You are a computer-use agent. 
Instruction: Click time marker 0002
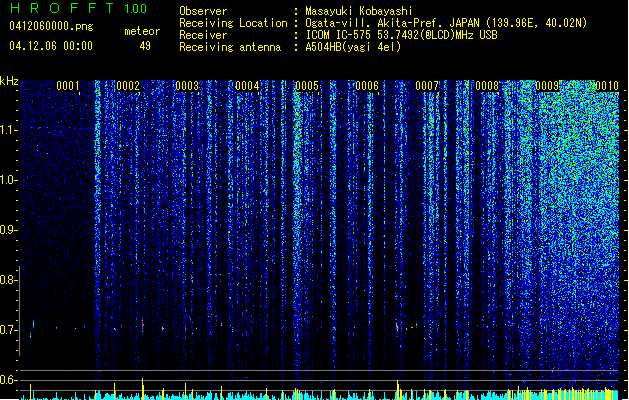(128, 86)
